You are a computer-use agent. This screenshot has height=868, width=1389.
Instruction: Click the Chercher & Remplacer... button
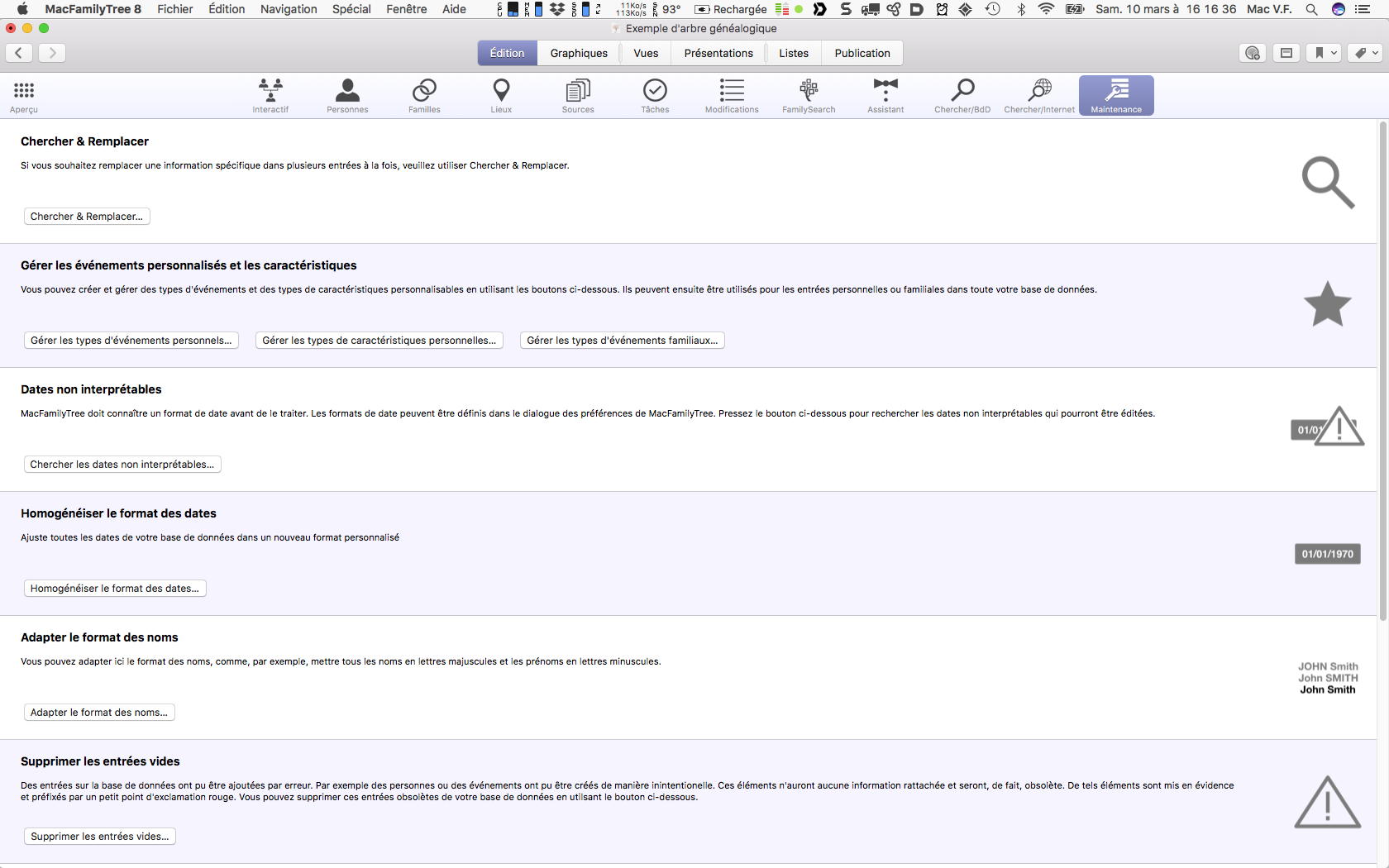(87, 217)
